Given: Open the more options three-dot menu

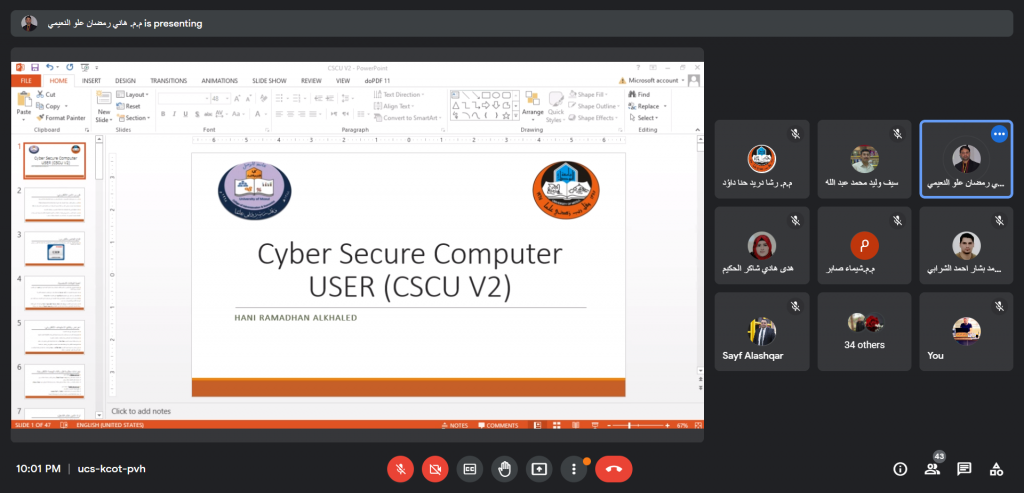Looking at the screenshot, I should 573,468.
